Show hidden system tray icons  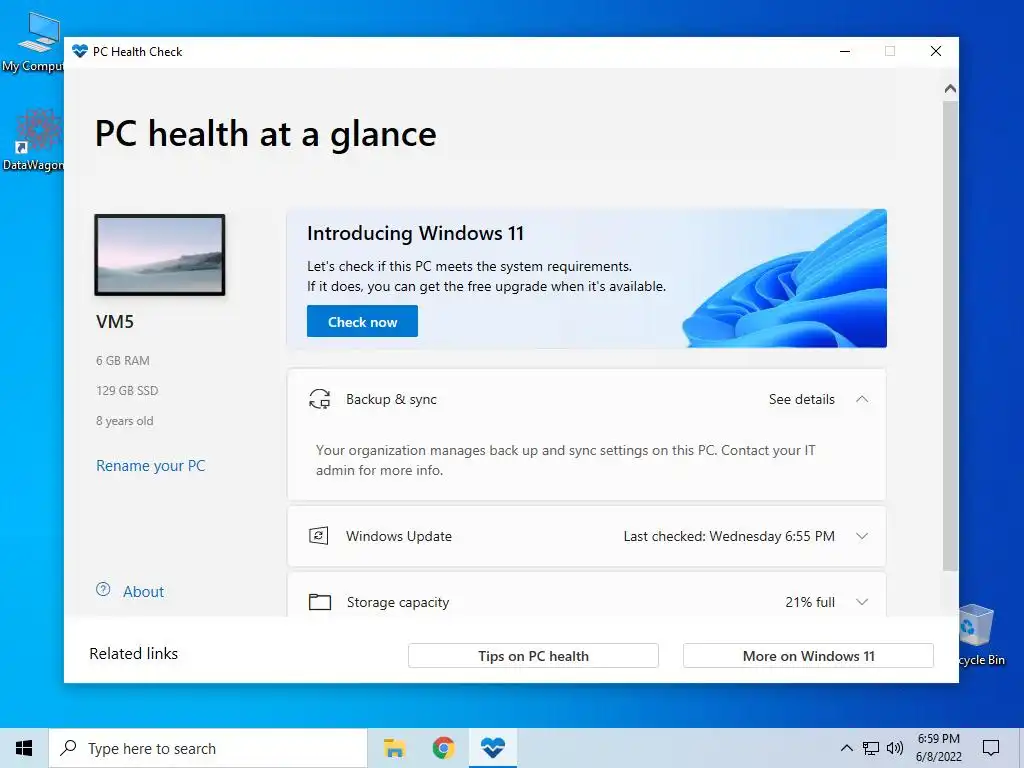[846, 748]
